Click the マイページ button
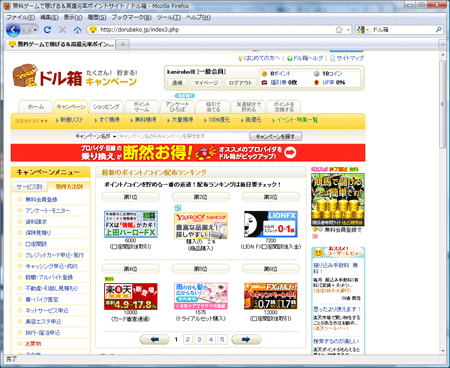Viewport: 450px width, 368px height. click(206, 83)
